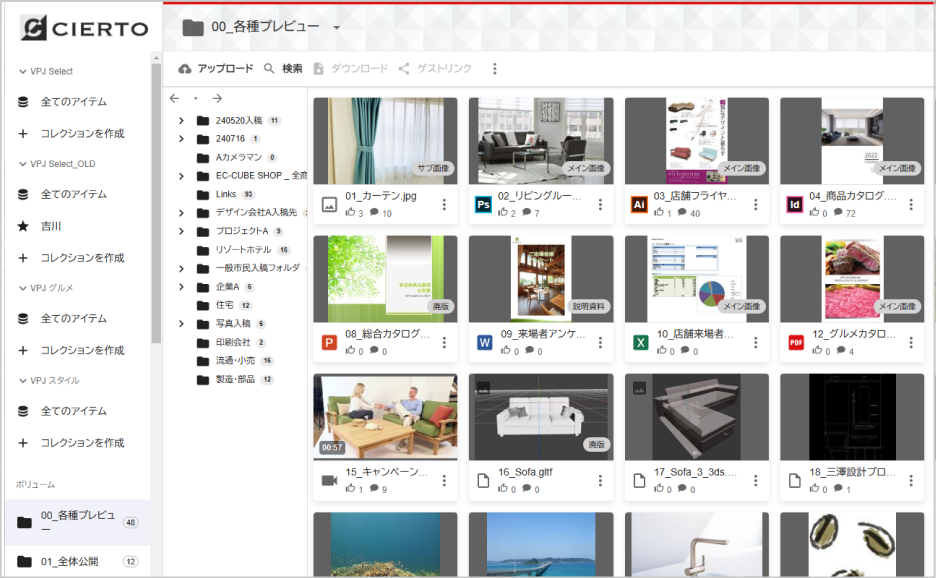This screenshot has height=578, width=936.
Task: Click the comment icon on 03_店舗フライヤ item
Action: (681, 213)
